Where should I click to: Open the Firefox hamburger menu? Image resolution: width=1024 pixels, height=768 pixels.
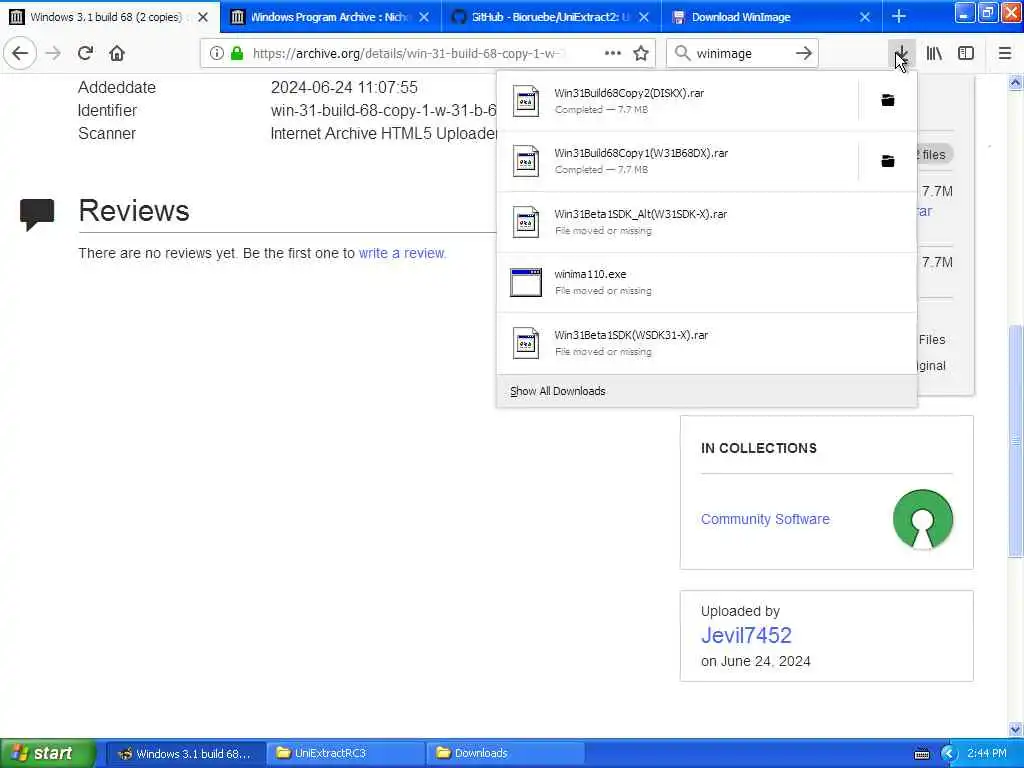(1004, 53)
